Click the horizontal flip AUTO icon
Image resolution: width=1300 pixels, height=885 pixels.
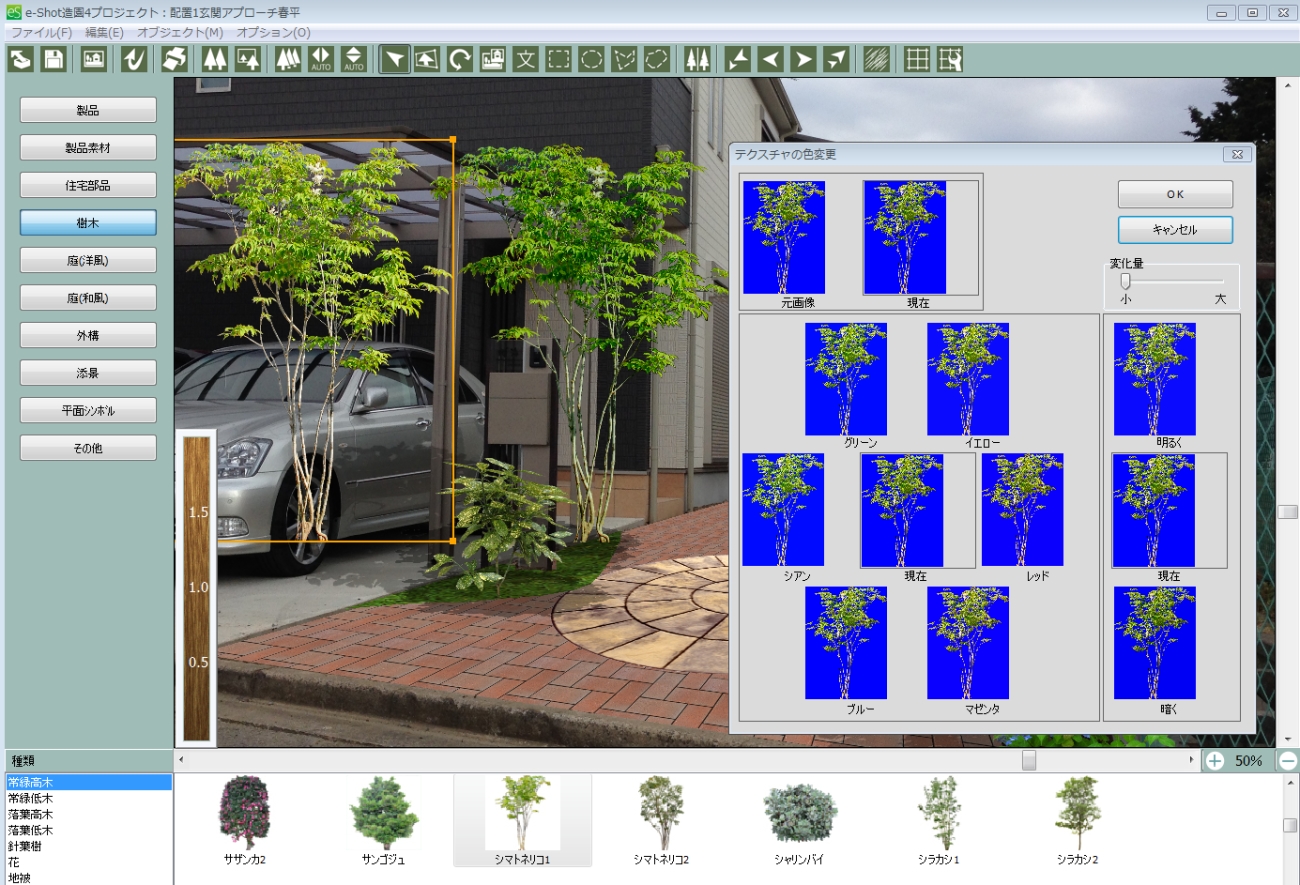pyautogui.click(x=321, y=59)
